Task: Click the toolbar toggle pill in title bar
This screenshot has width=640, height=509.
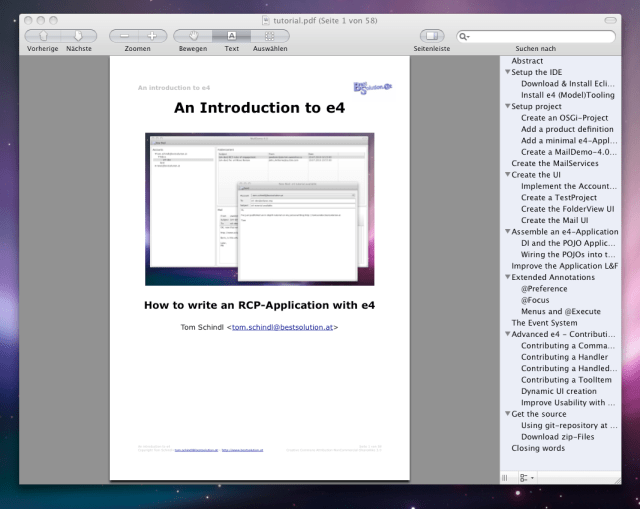Action: (611, 19)
